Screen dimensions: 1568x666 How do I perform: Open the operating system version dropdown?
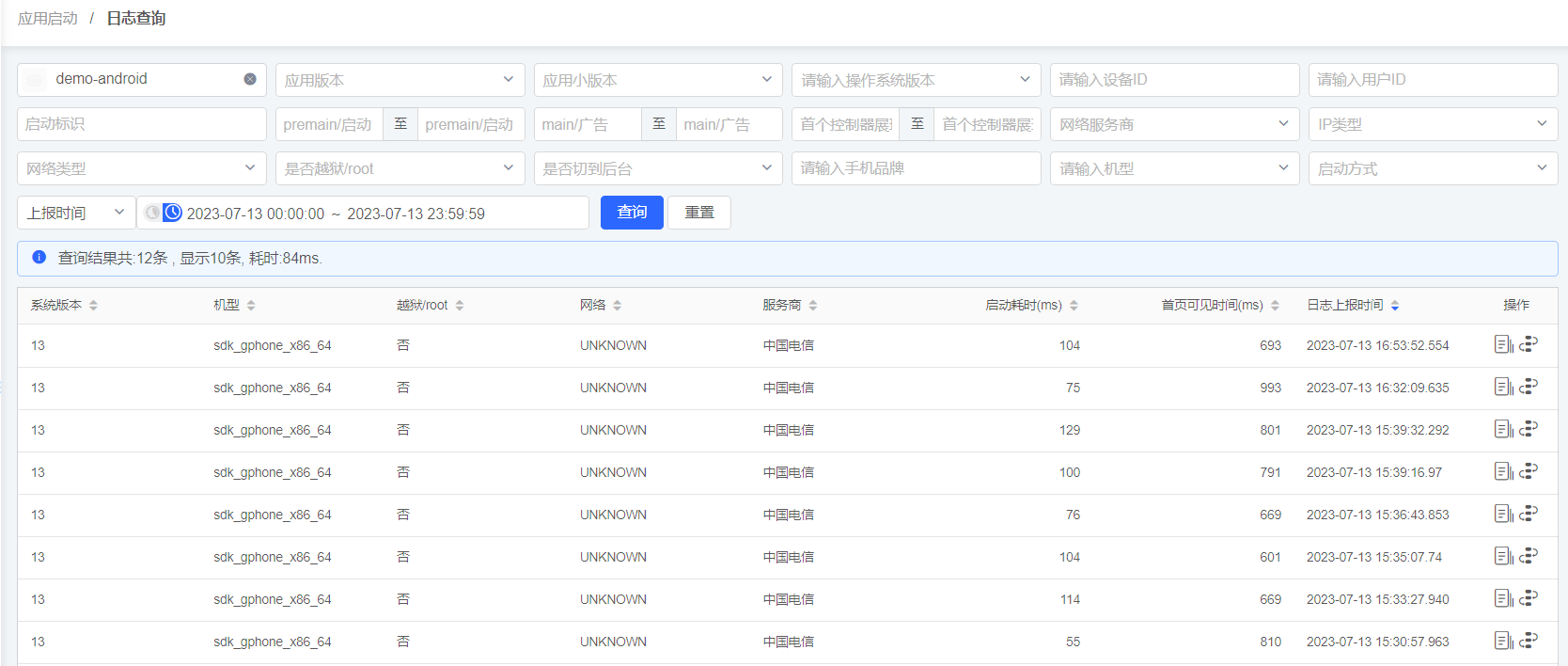917,80
